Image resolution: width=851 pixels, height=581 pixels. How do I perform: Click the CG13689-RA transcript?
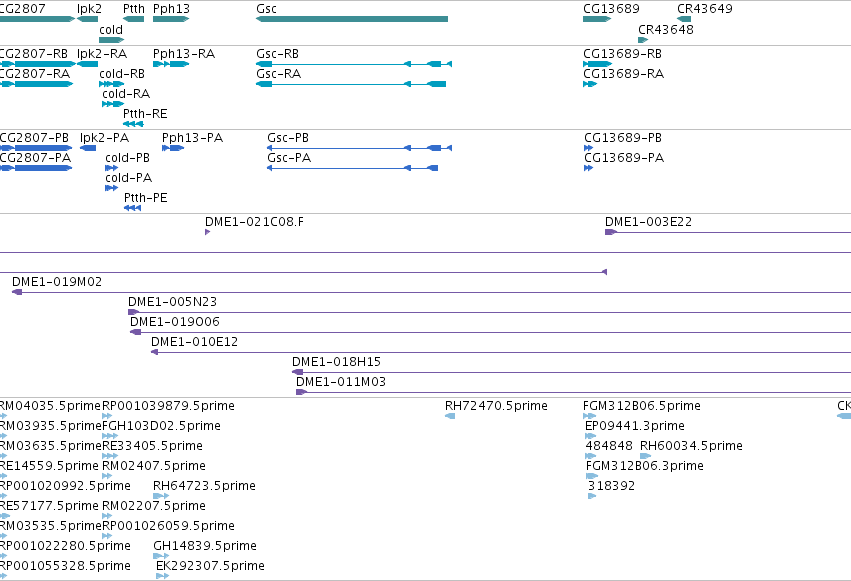590,84
